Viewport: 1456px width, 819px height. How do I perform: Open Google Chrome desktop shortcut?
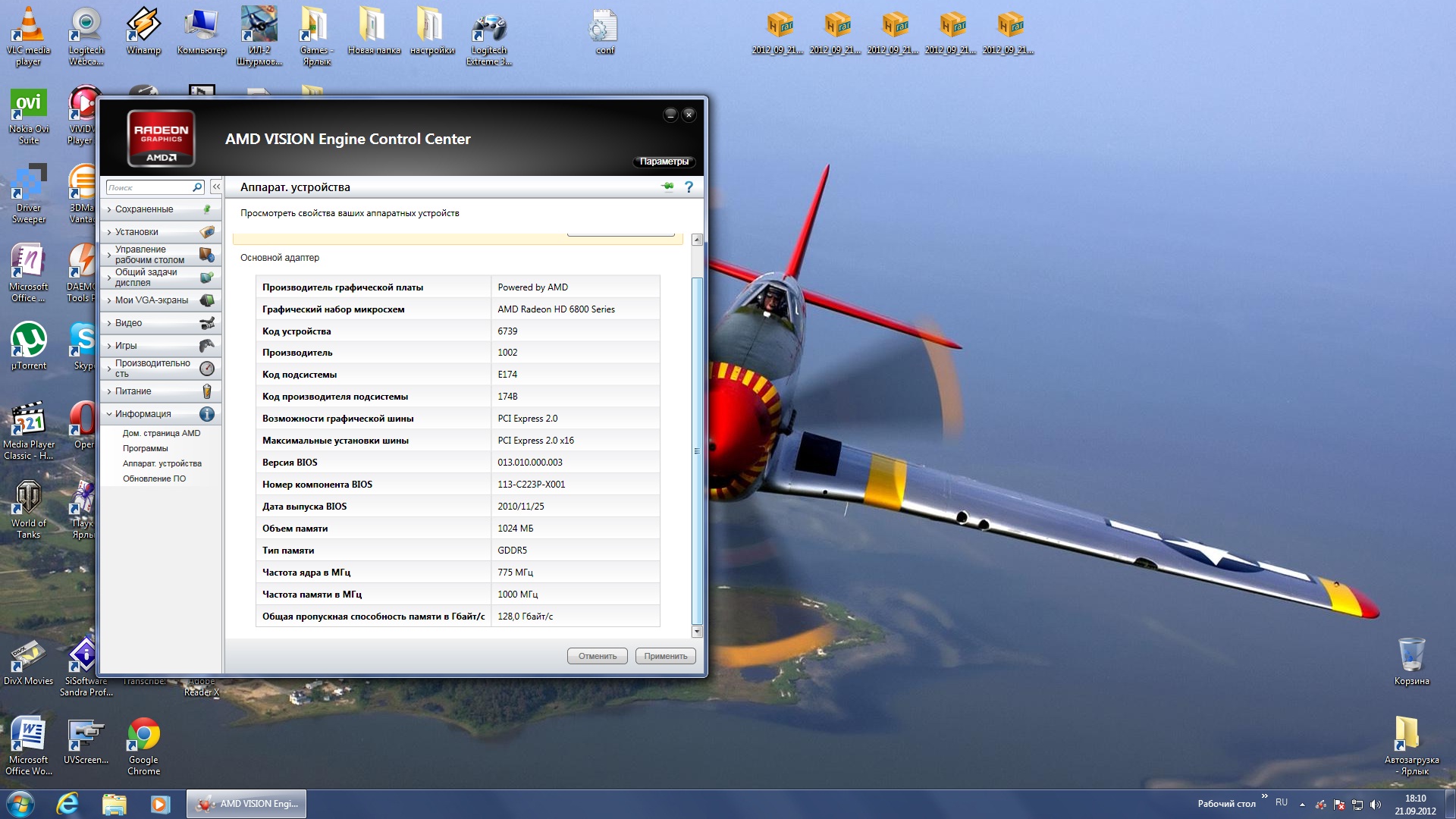point(143,746)
